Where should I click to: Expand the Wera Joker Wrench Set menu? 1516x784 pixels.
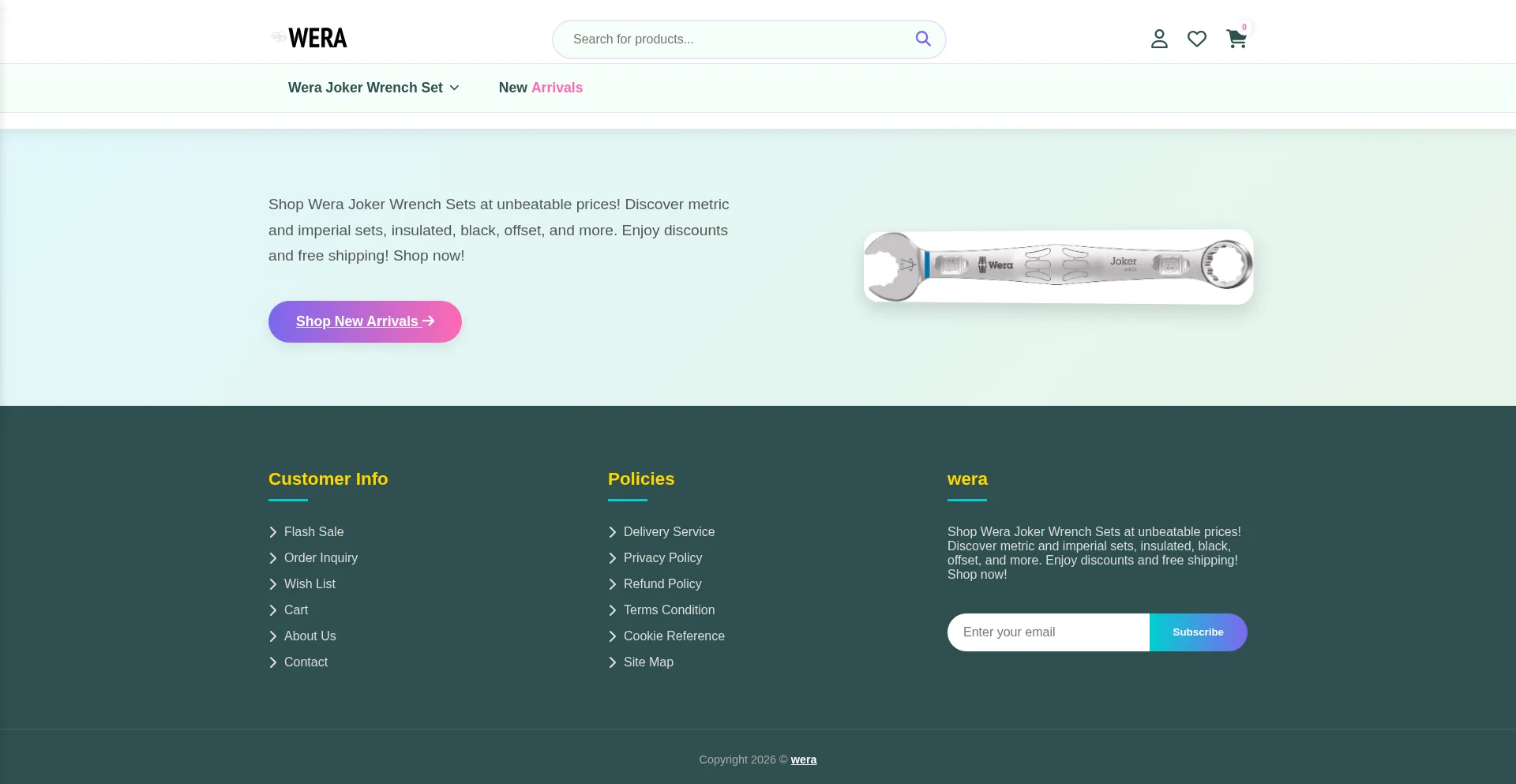(373, 88)
